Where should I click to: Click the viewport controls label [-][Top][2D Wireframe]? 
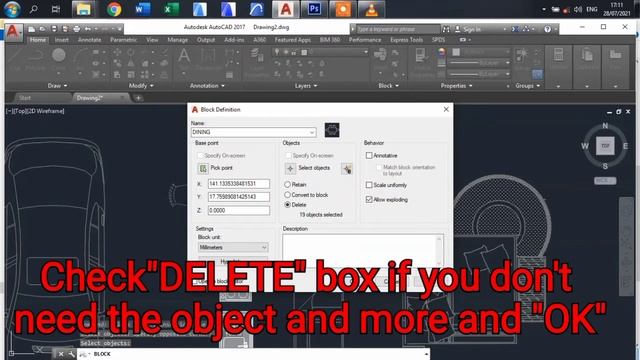(35, 111)
